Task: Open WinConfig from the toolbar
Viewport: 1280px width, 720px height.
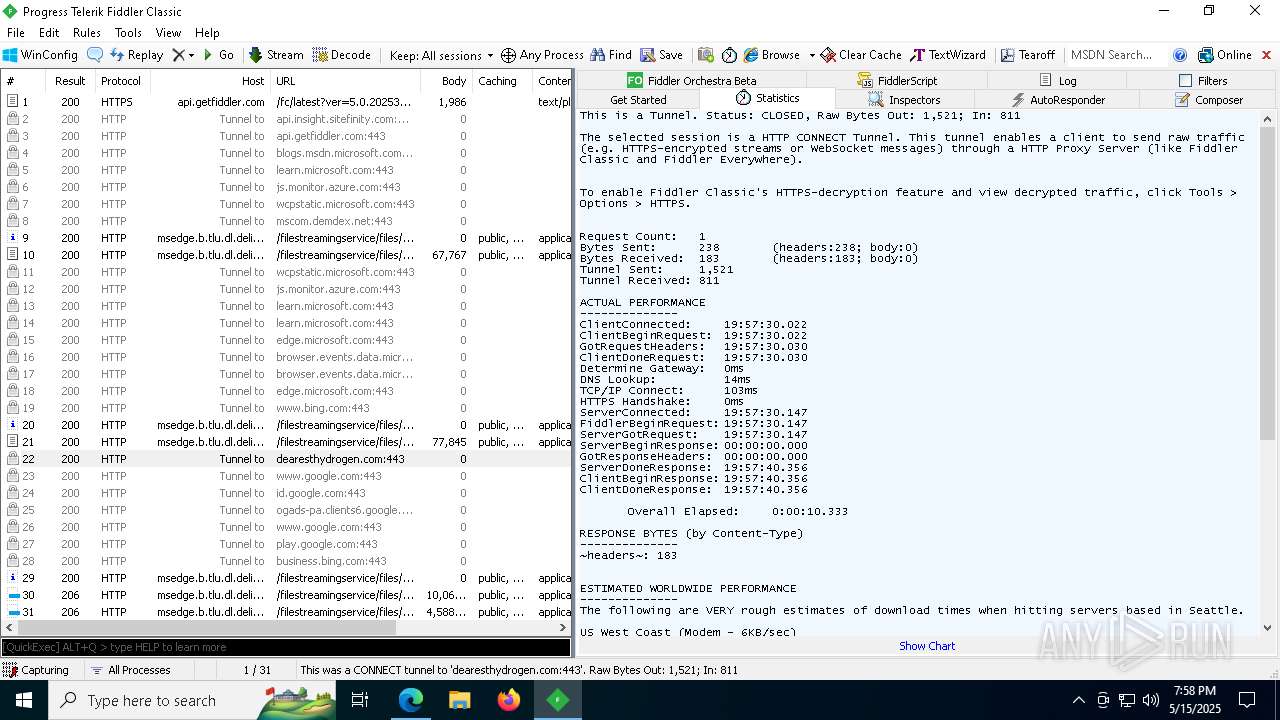Action: pyautogui.click(x=40, y=55)
